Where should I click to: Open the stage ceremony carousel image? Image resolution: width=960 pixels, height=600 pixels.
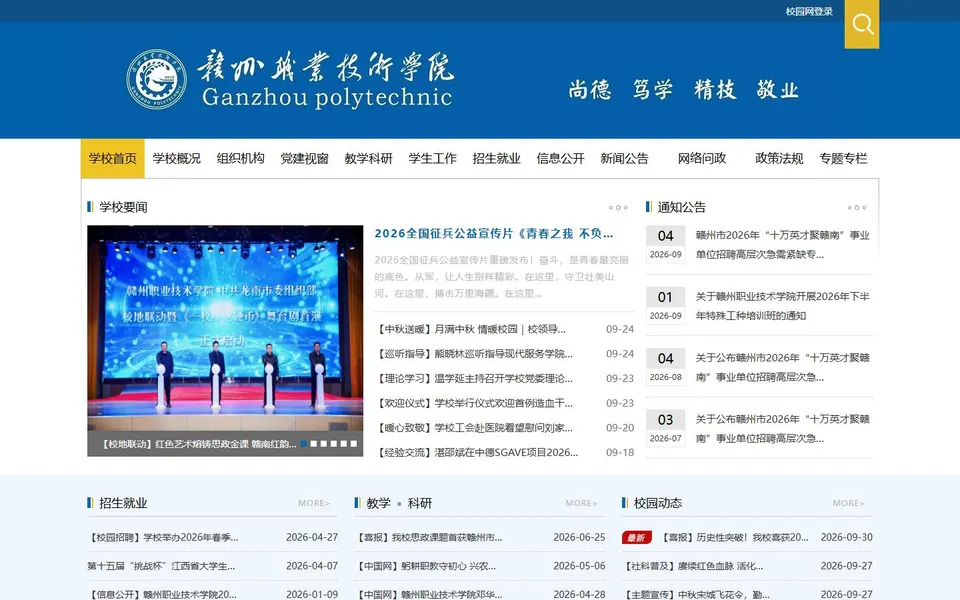click(x=225, y=328)
